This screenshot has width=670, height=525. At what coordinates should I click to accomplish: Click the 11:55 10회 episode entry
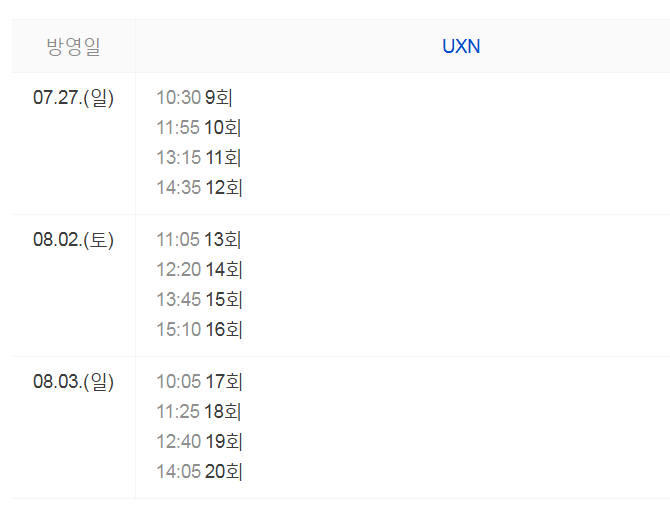pyautogui.click(x=199, y=128)
